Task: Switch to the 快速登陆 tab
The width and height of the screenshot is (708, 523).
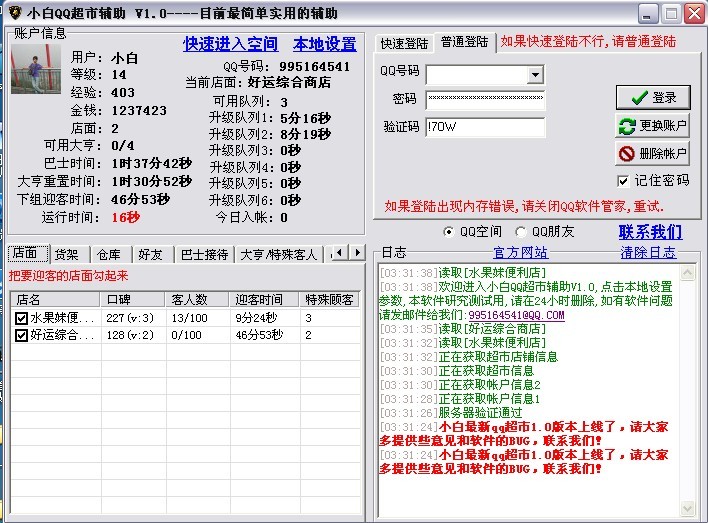Action: click(x=404, y=43)
